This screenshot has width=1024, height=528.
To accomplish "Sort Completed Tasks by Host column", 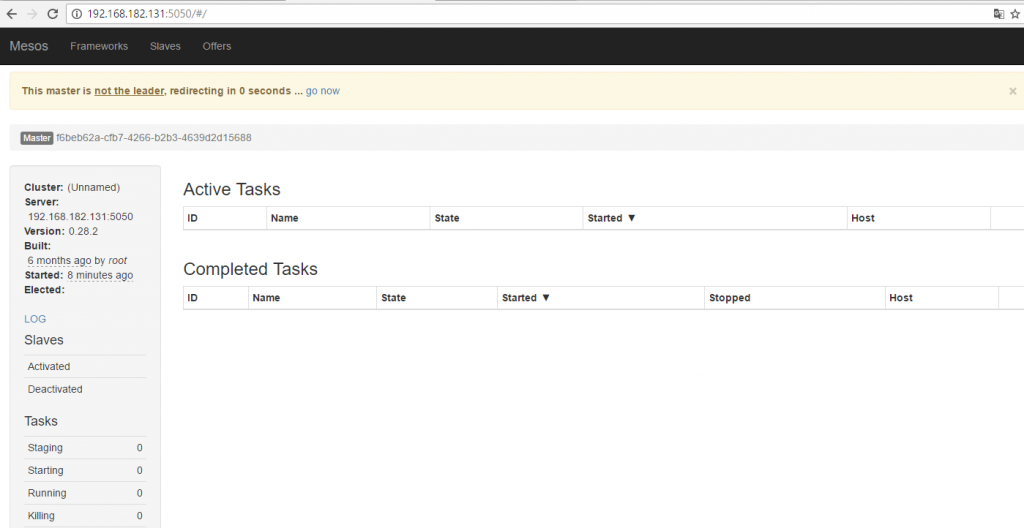I will pos(942,298).
